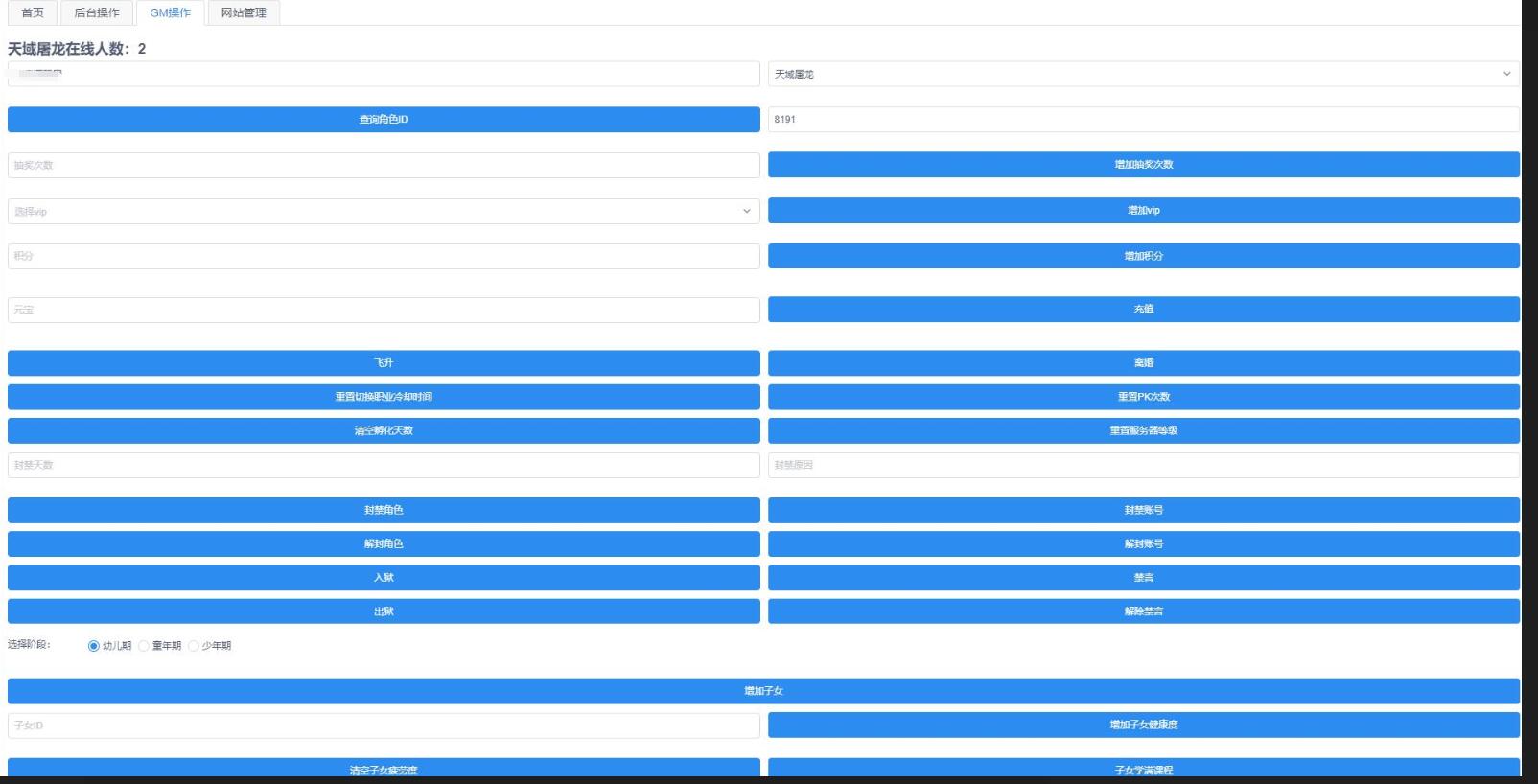Choose the 童年期 stage option

(144, 646)
